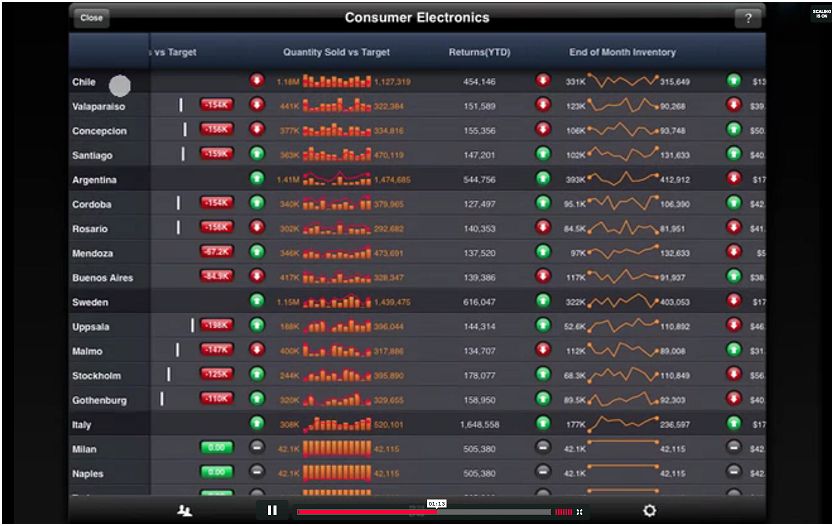Screen dimensions: 834x526
Task: Click Chile's green up arrow after inventory figures
Action: click(x=733, y=81)
